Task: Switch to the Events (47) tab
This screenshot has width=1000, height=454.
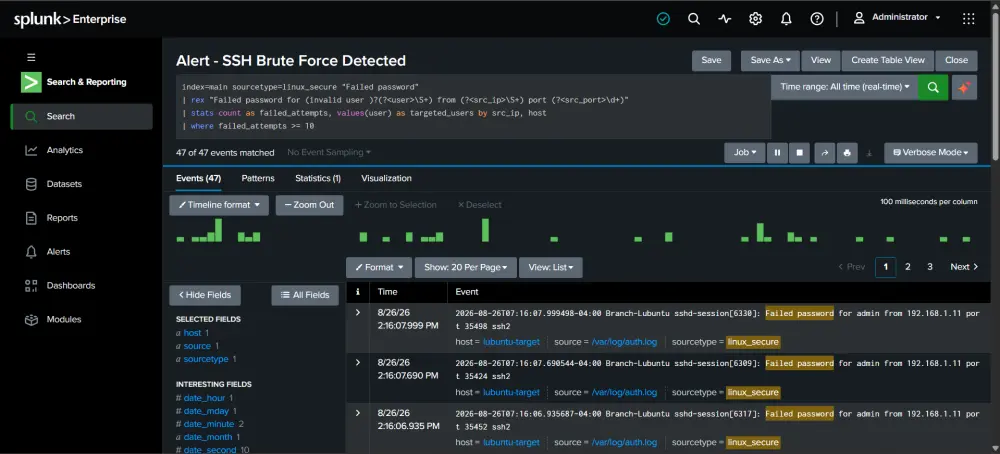Action: click(x=198, y=179)
